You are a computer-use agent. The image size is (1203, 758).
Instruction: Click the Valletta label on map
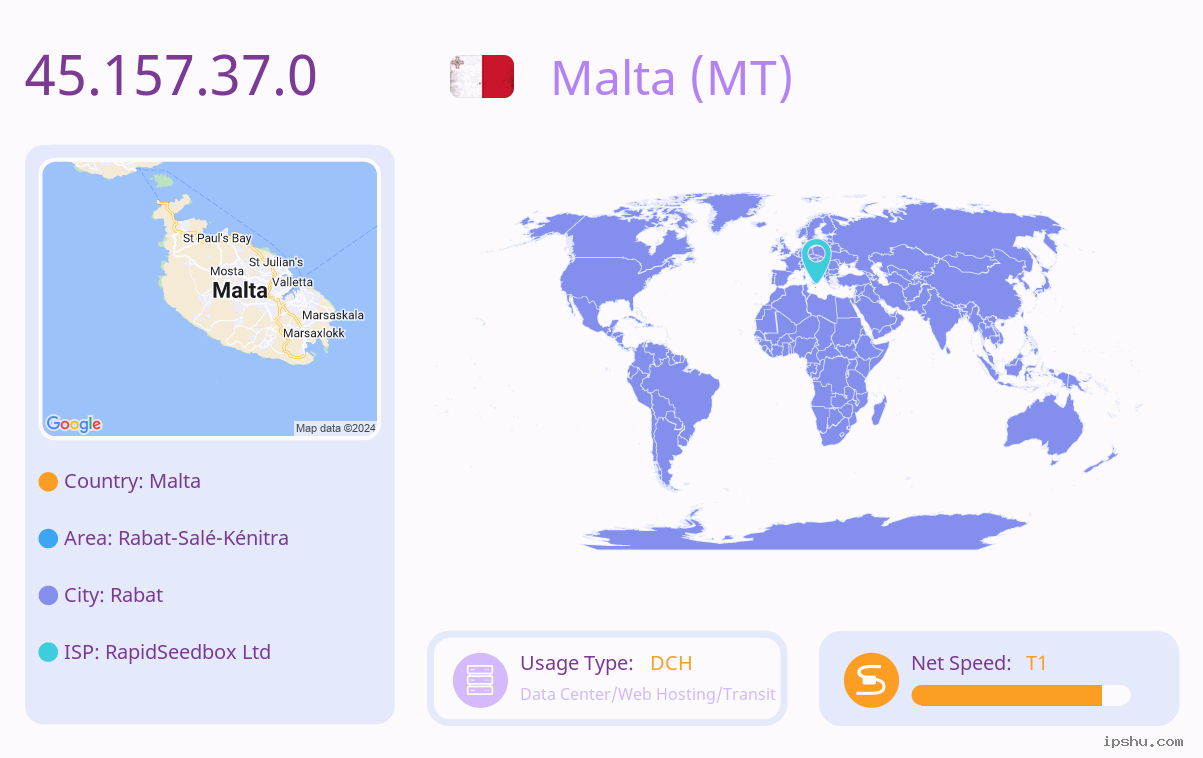tap(292, 282)
